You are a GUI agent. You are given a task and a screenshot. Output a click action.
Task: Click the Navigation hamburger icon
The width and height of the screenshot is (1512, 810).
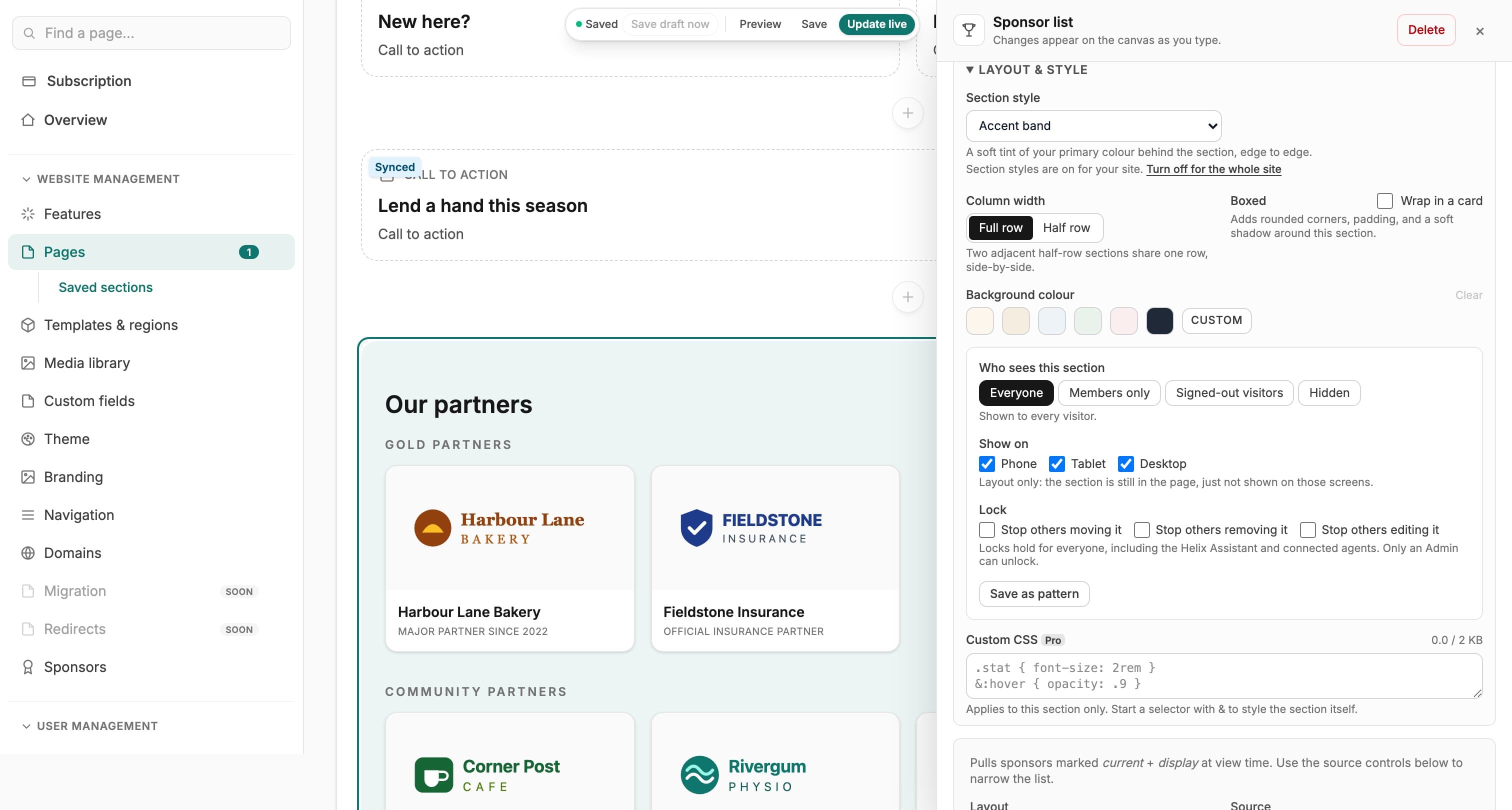pyautogui.click(x=27, y=515)
